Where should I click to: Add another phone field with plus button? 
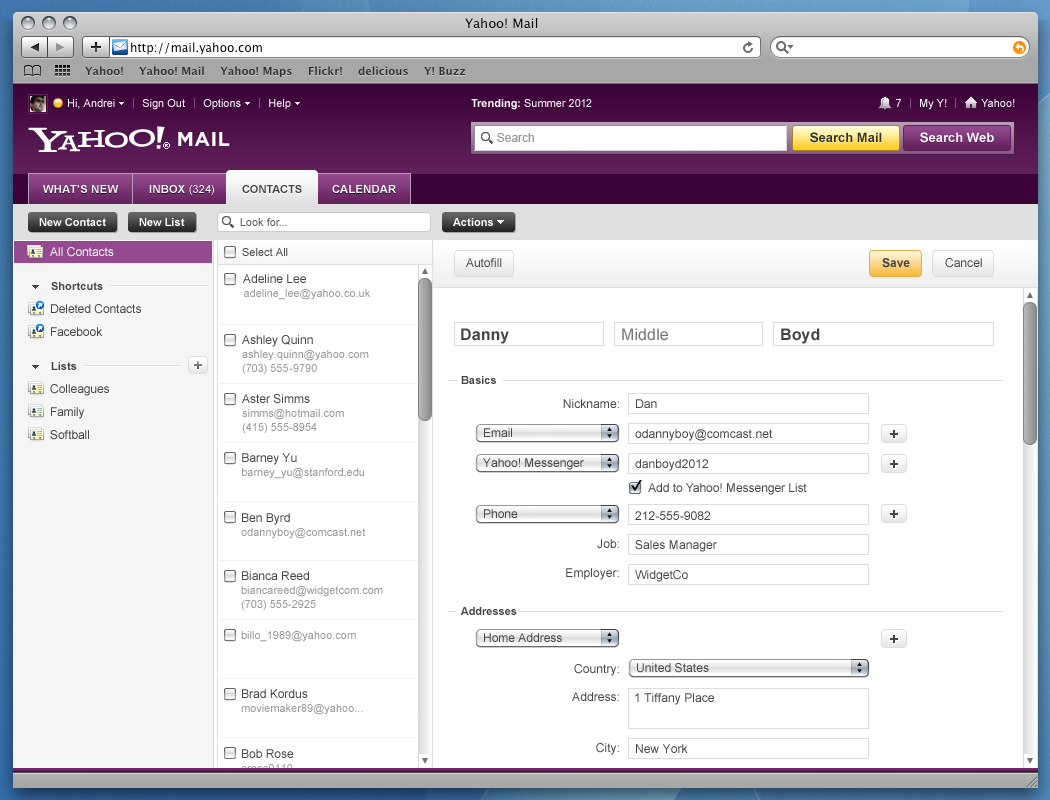click(893, 514)
